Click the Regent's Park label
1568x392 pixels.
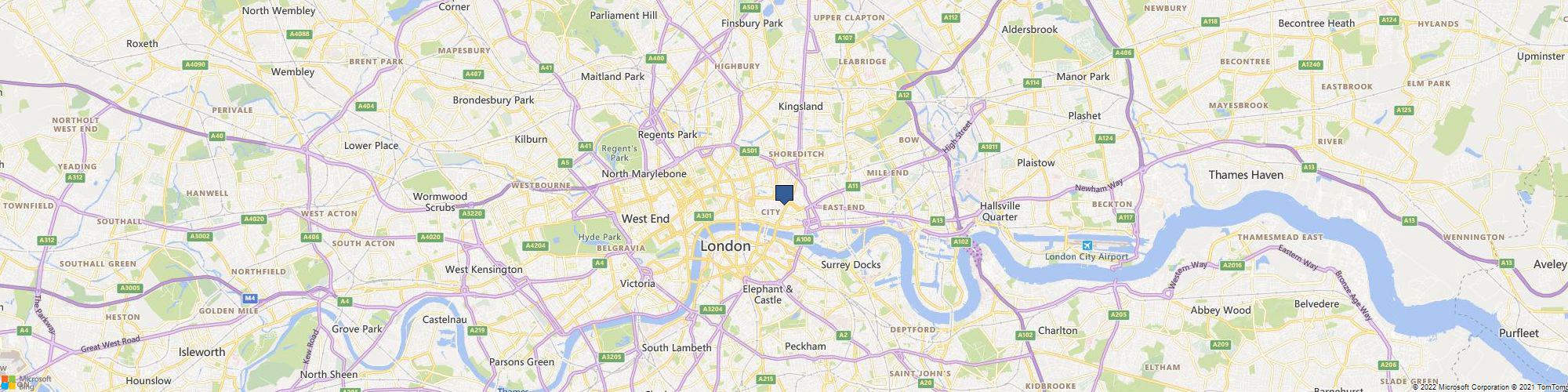tap(620, 153)
